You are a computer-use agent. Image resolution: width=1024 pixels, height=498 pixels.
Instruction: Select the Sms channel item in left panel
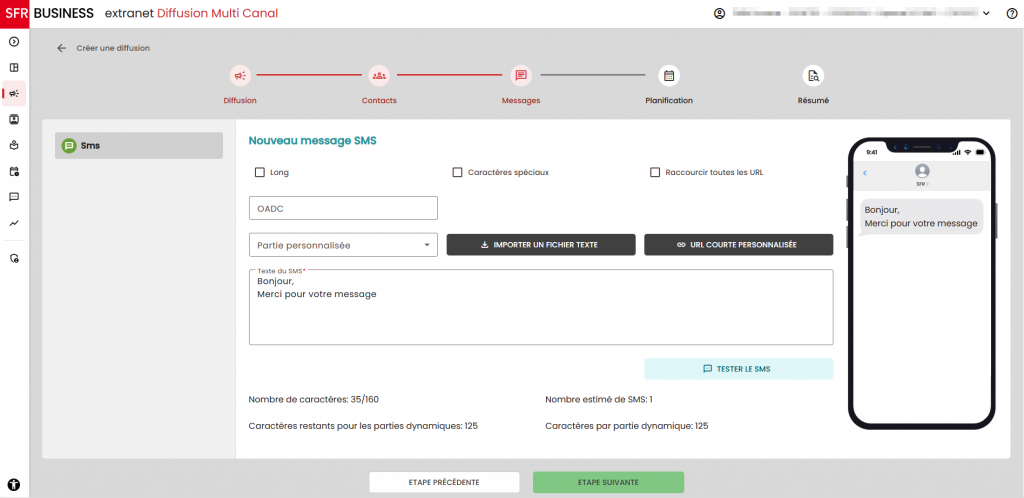[x=139, y=145]
